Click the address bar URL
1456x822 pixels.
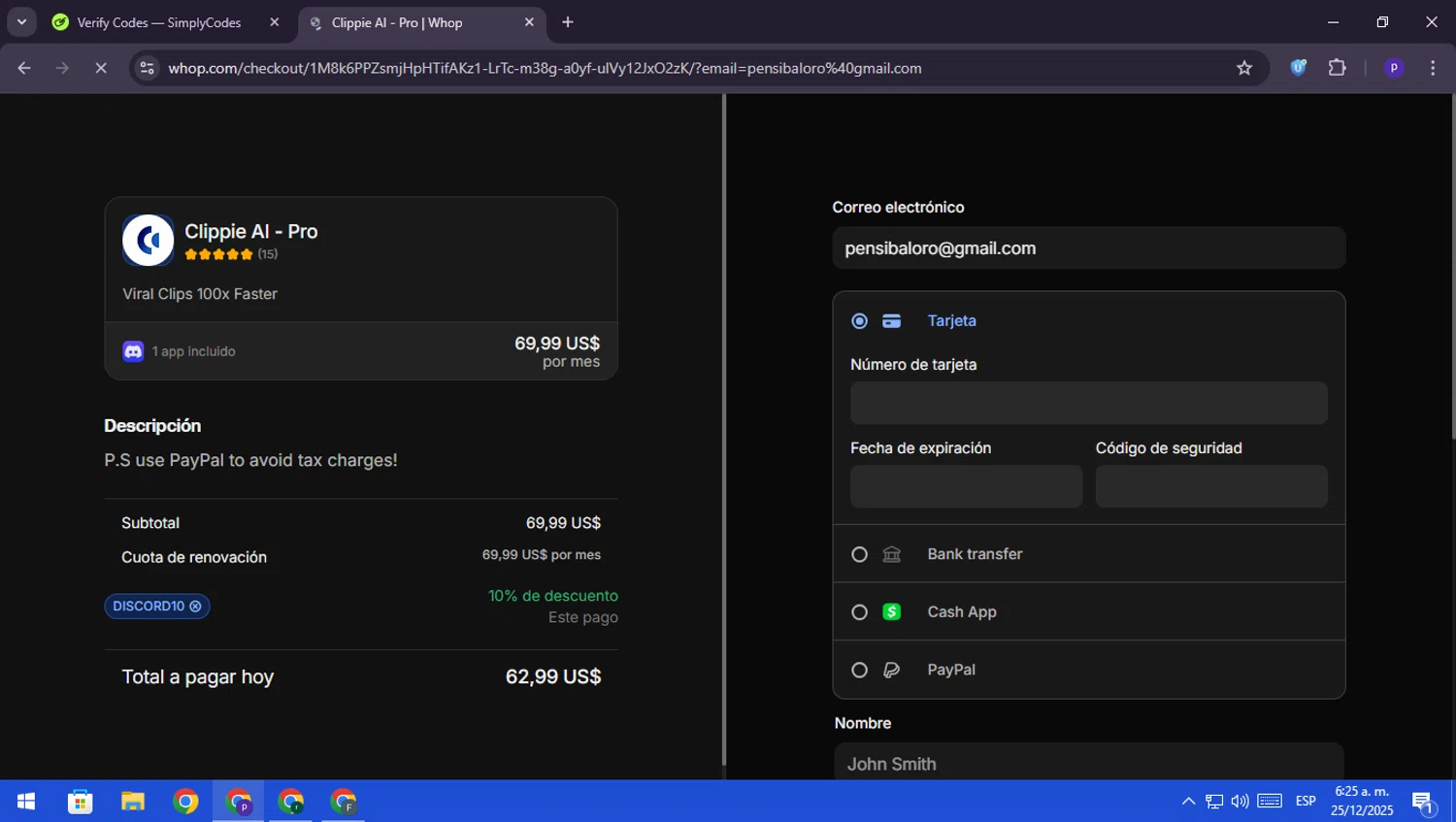pyautogui.click(x=545, y=68)
